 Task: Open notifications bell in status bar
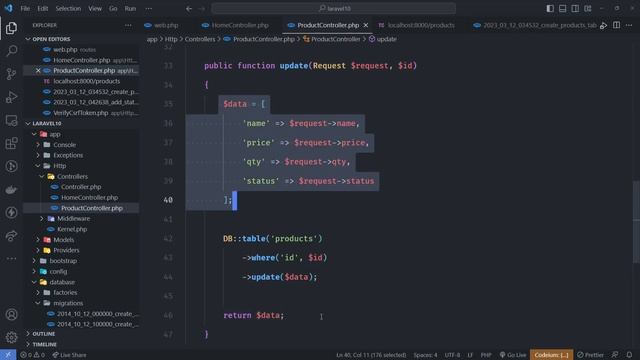pyautogui.click(x=629, y=355)
